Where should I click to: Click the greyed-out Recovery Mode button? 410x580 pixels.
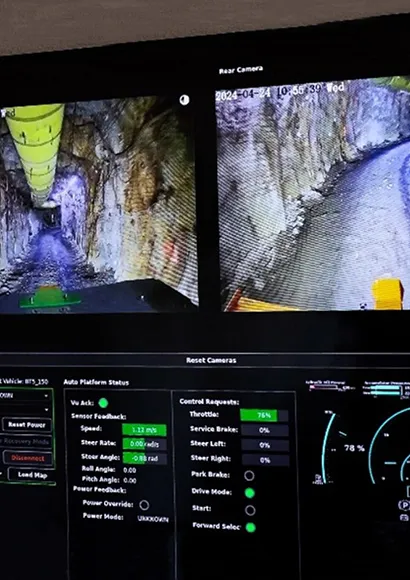pos(25,441)
